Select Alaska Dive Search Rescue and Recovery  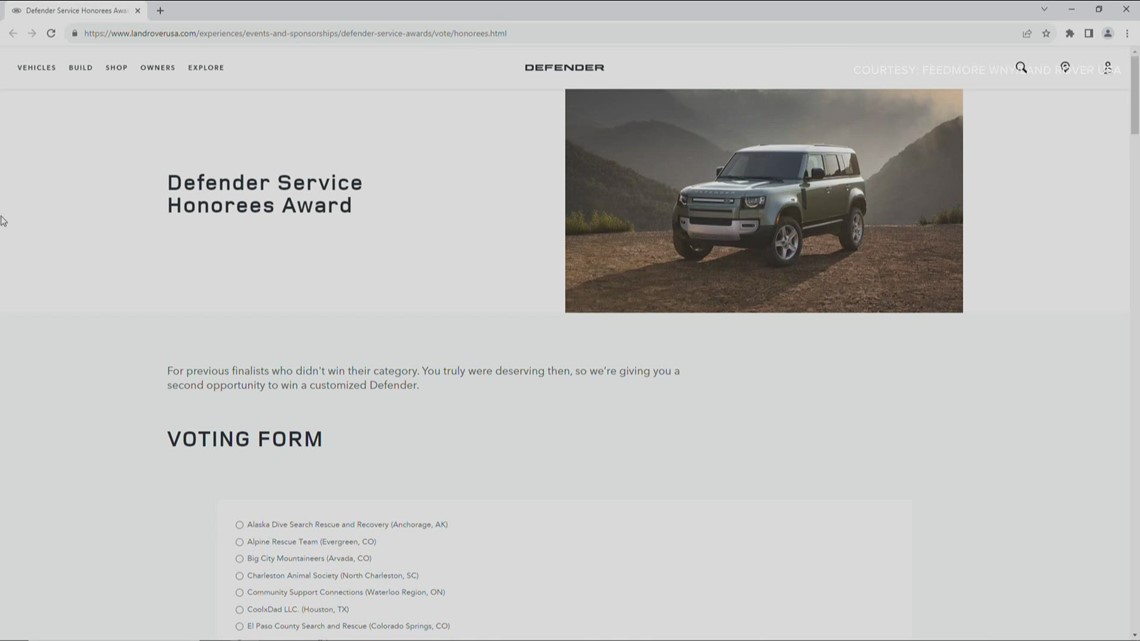239,525
